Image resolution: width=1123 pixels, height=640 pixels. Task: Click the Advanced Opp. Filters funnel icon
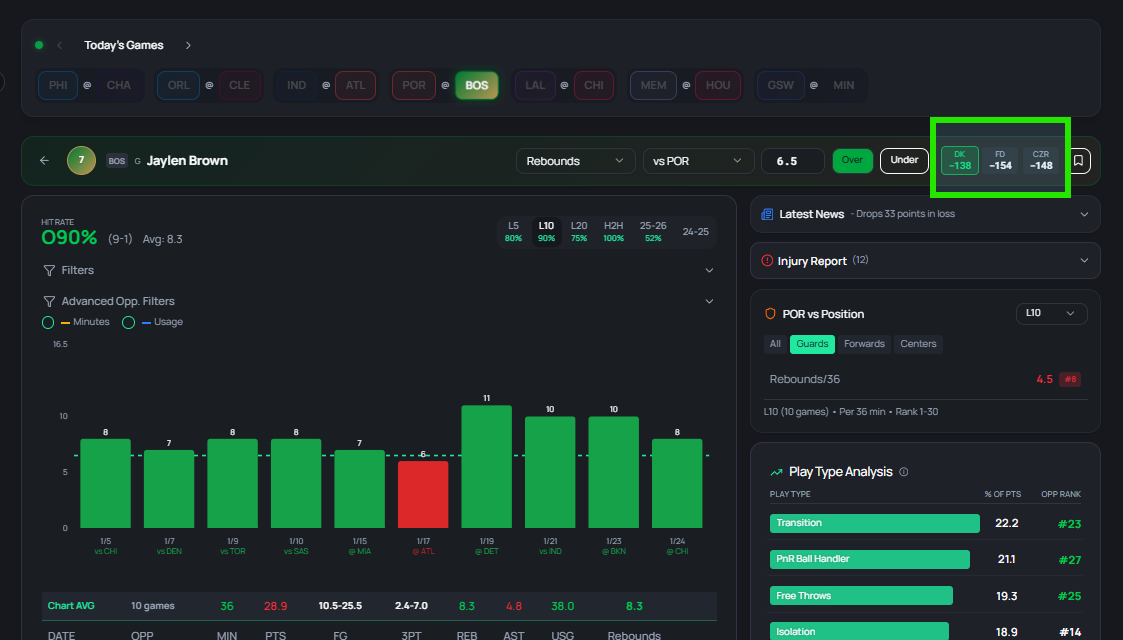[49, 301]
